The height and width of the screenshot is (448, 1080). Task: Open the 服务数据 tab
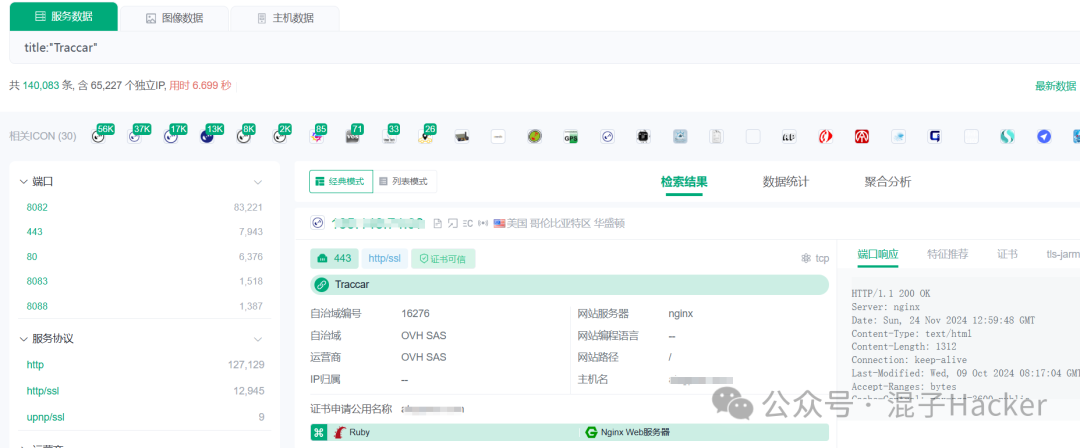coord(63,17)
